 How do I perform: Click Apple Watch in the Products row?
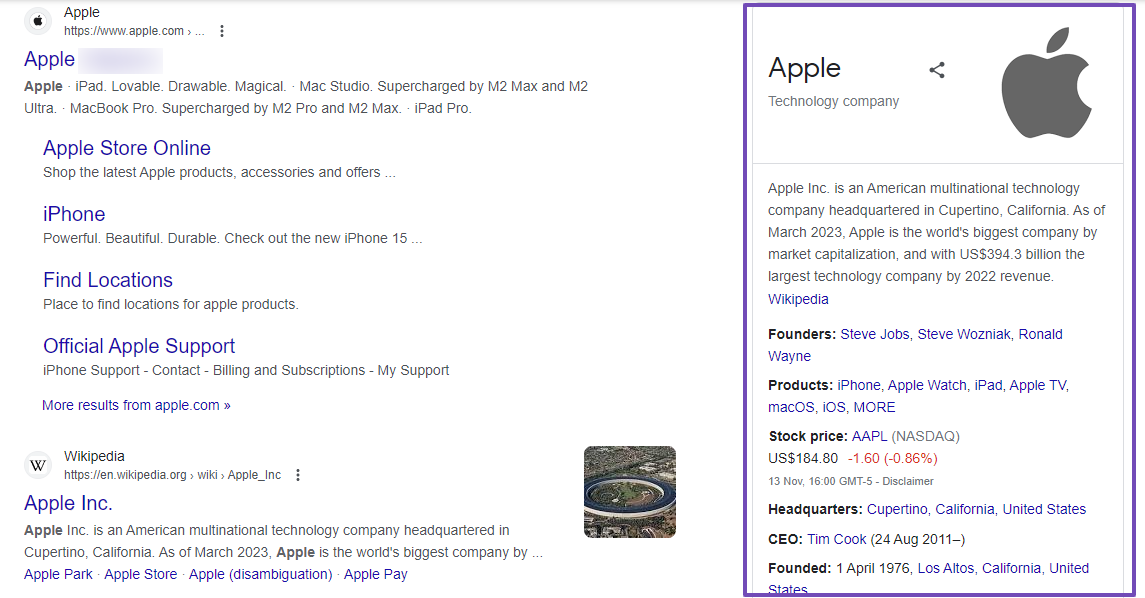click(x=927, y=386)
